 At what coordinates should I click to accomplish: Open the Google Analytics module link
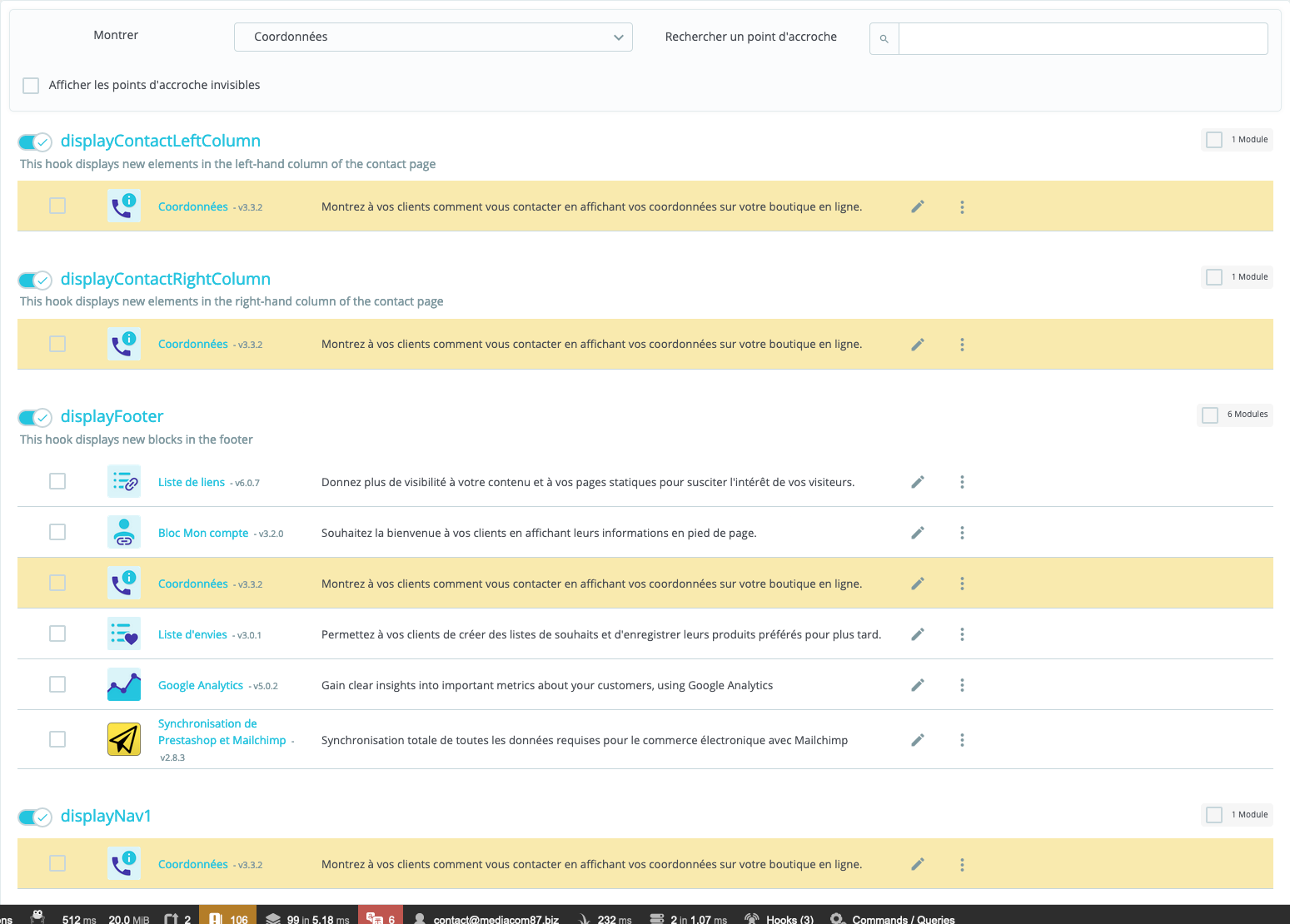pos(201,685)
